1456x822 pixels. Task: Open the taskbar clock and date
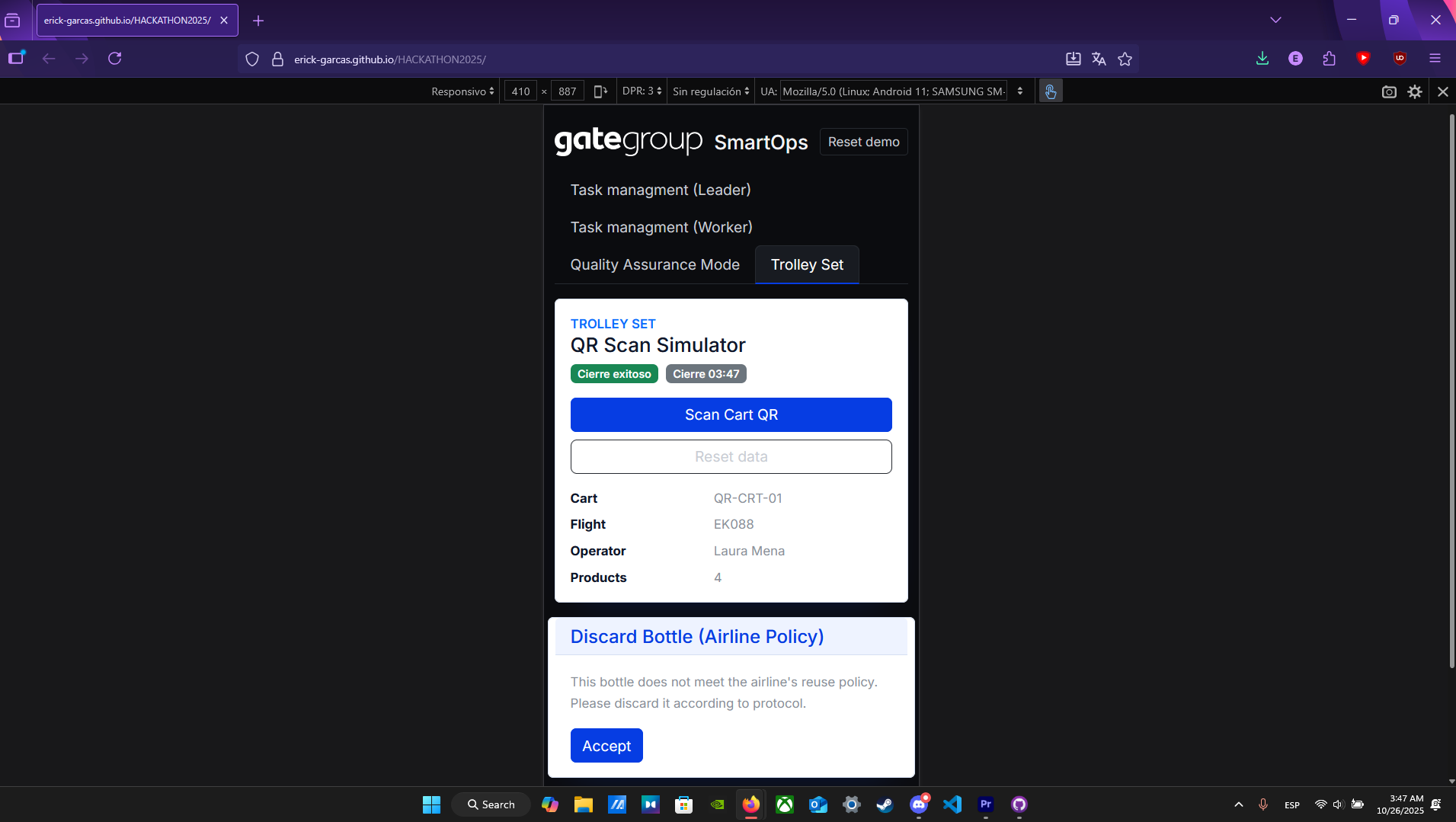pos(1400,804)
